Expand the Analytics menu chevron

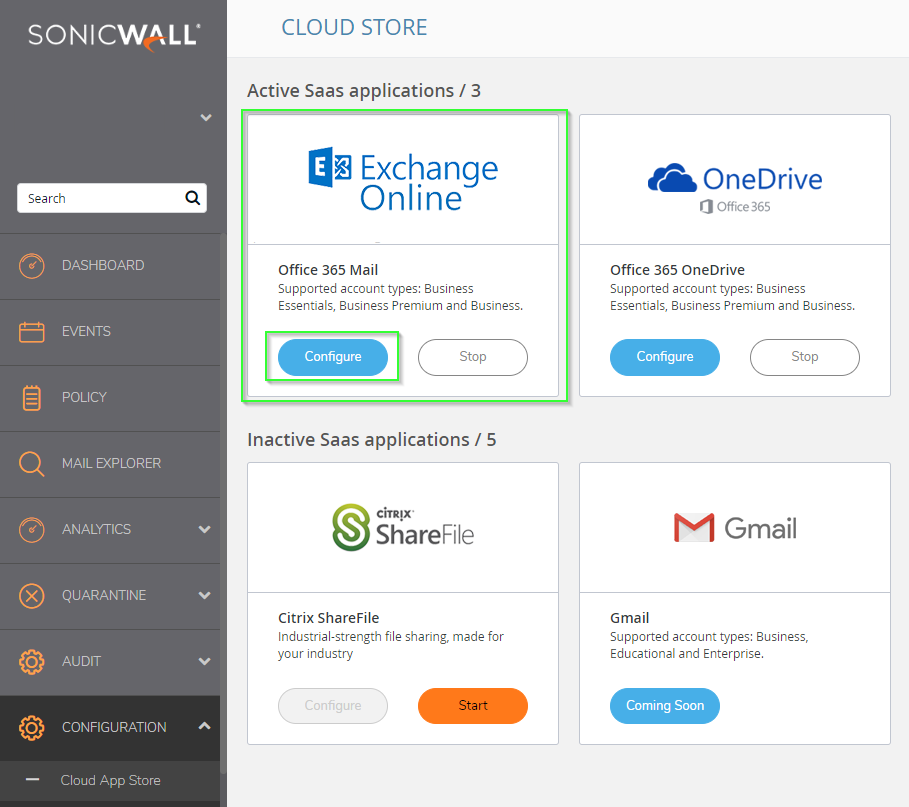[205, 529]
